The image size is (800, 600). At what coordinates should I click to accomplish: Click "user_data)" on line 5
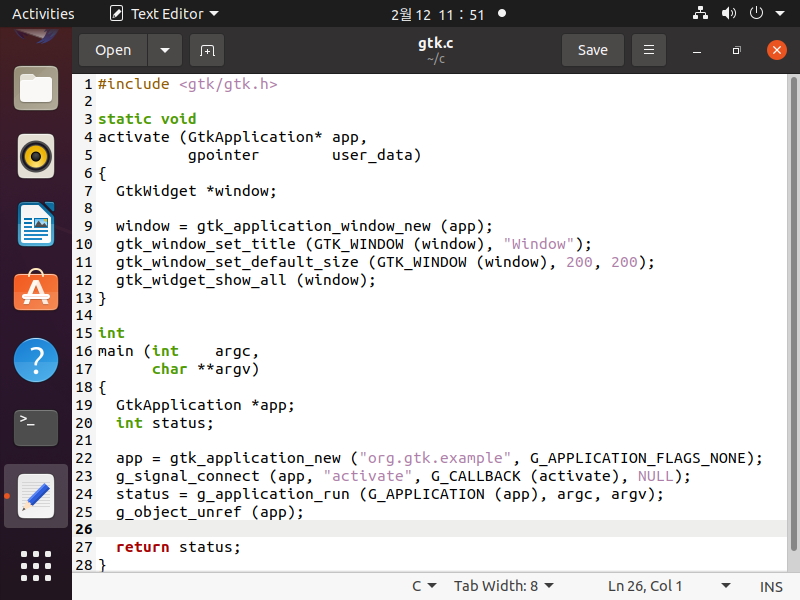coord(377,155)
